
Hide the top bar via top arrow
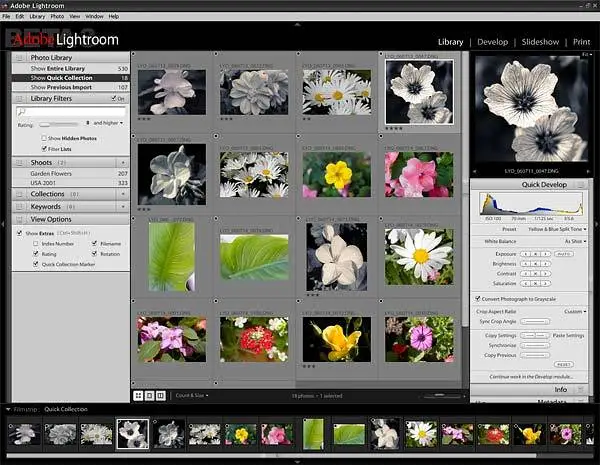298,24
